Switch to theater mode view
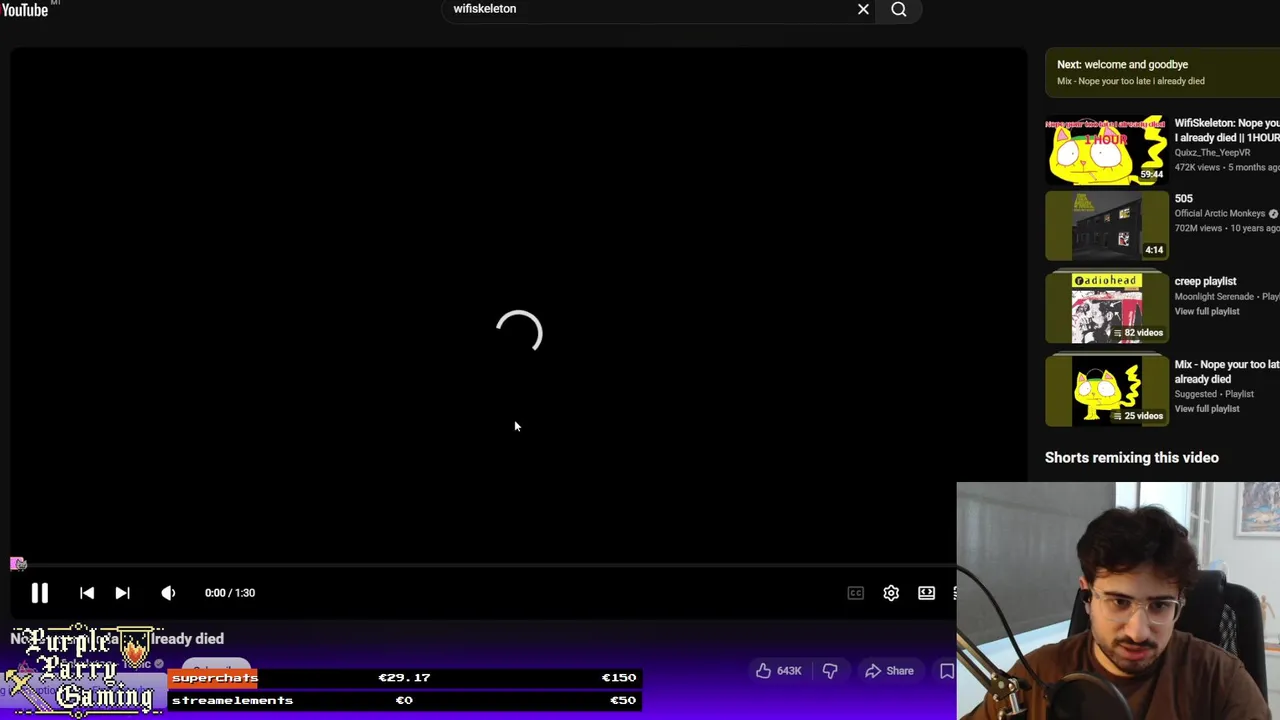 [x=926, y=593]
